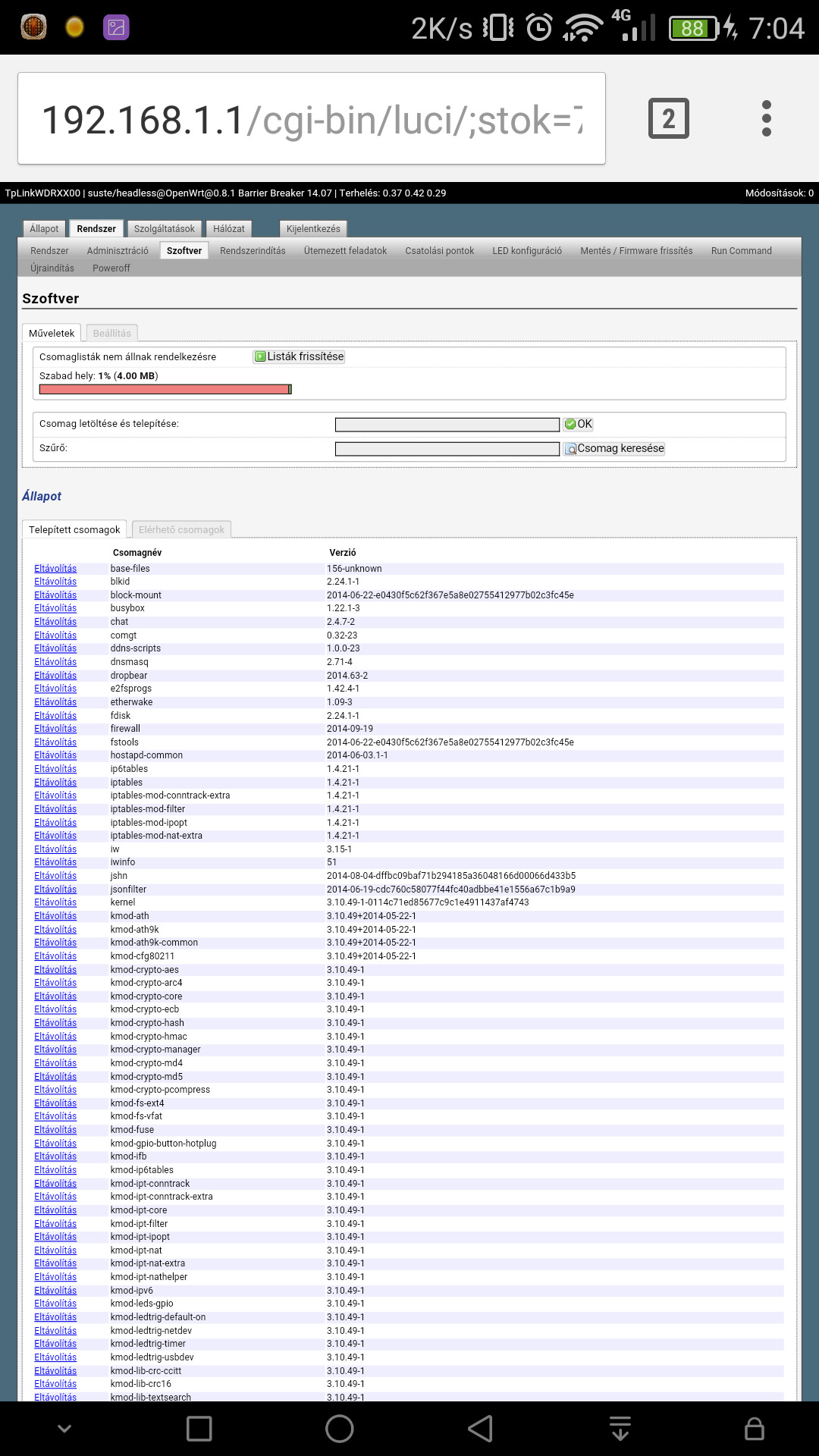Tap the purple gallery notification icon
819x1456 pixels.
click(x=116, y=27)
